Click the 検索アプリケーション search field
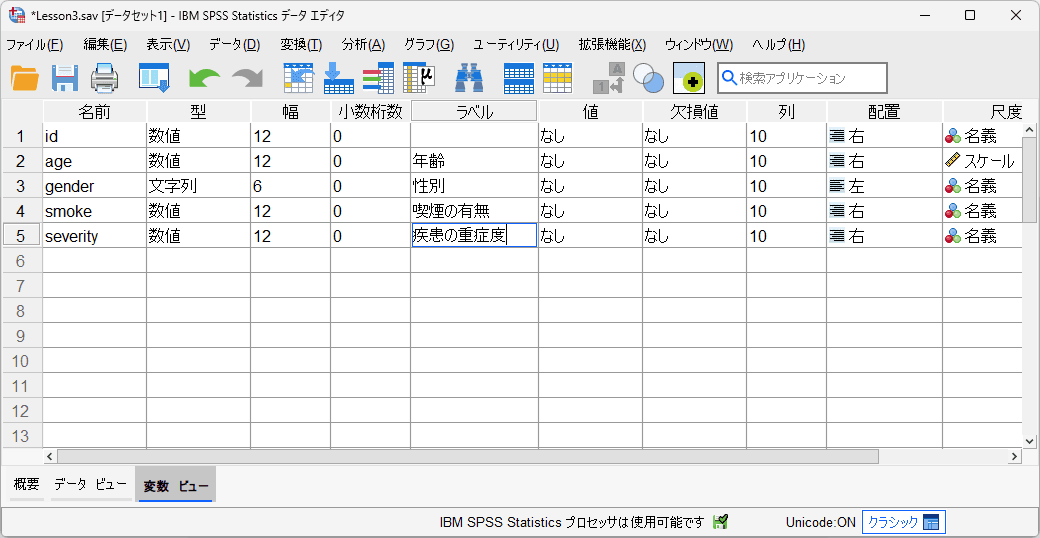1040x538 pixels. coord(802,78)
